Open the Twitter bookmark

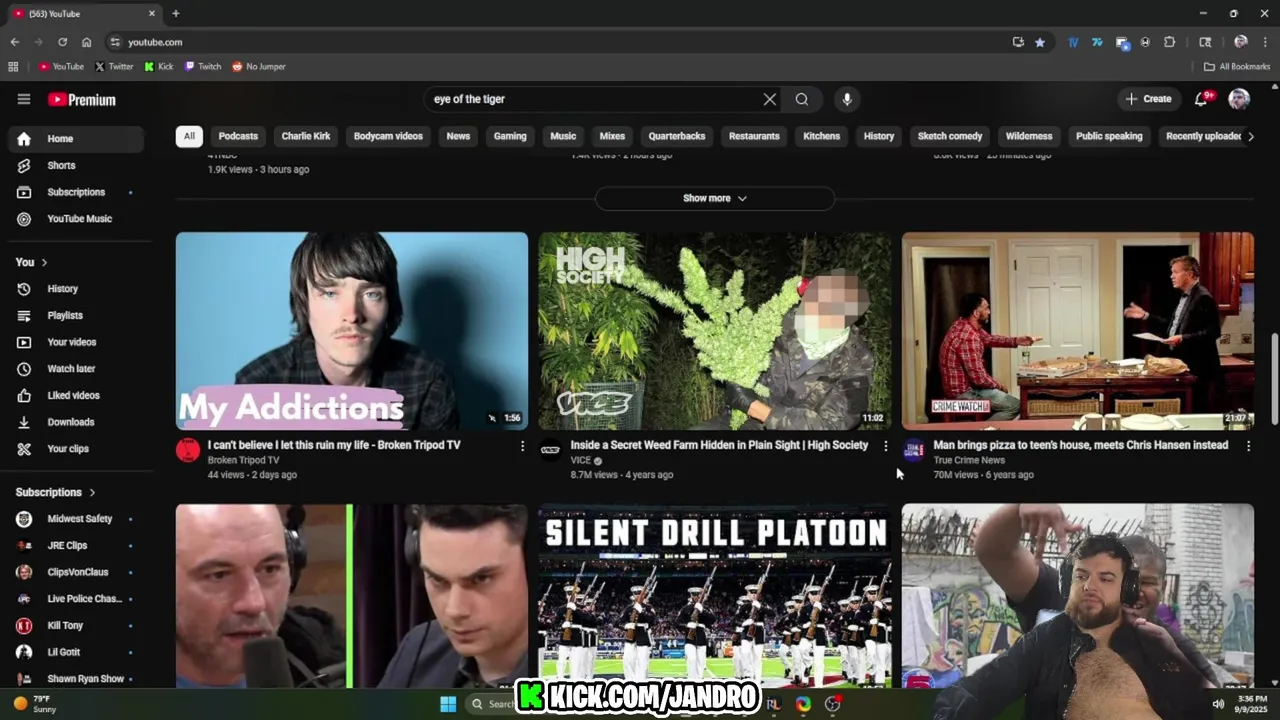(114, 66)
